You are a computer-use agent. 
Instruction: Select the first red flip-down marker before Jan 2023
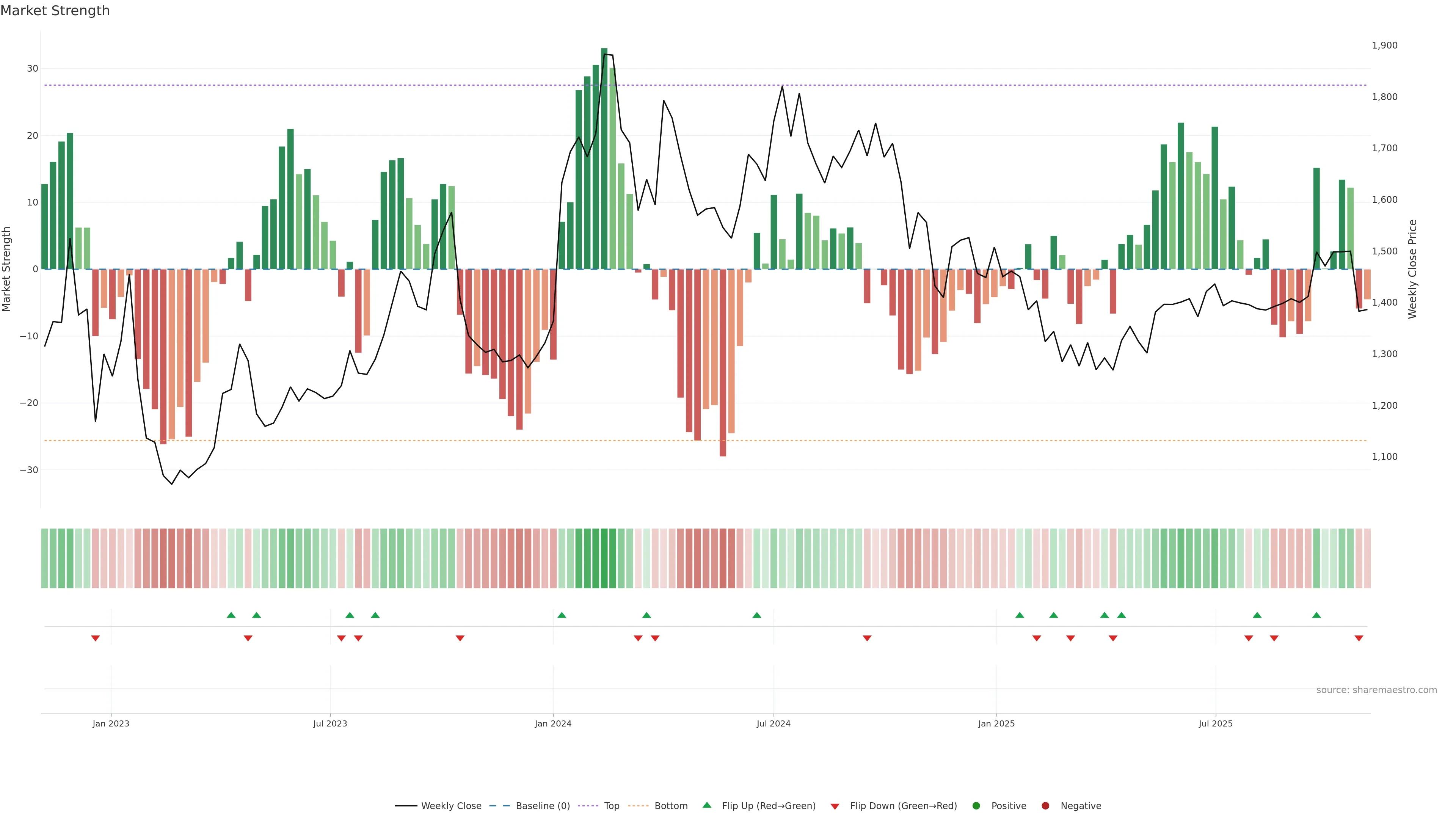96,638
